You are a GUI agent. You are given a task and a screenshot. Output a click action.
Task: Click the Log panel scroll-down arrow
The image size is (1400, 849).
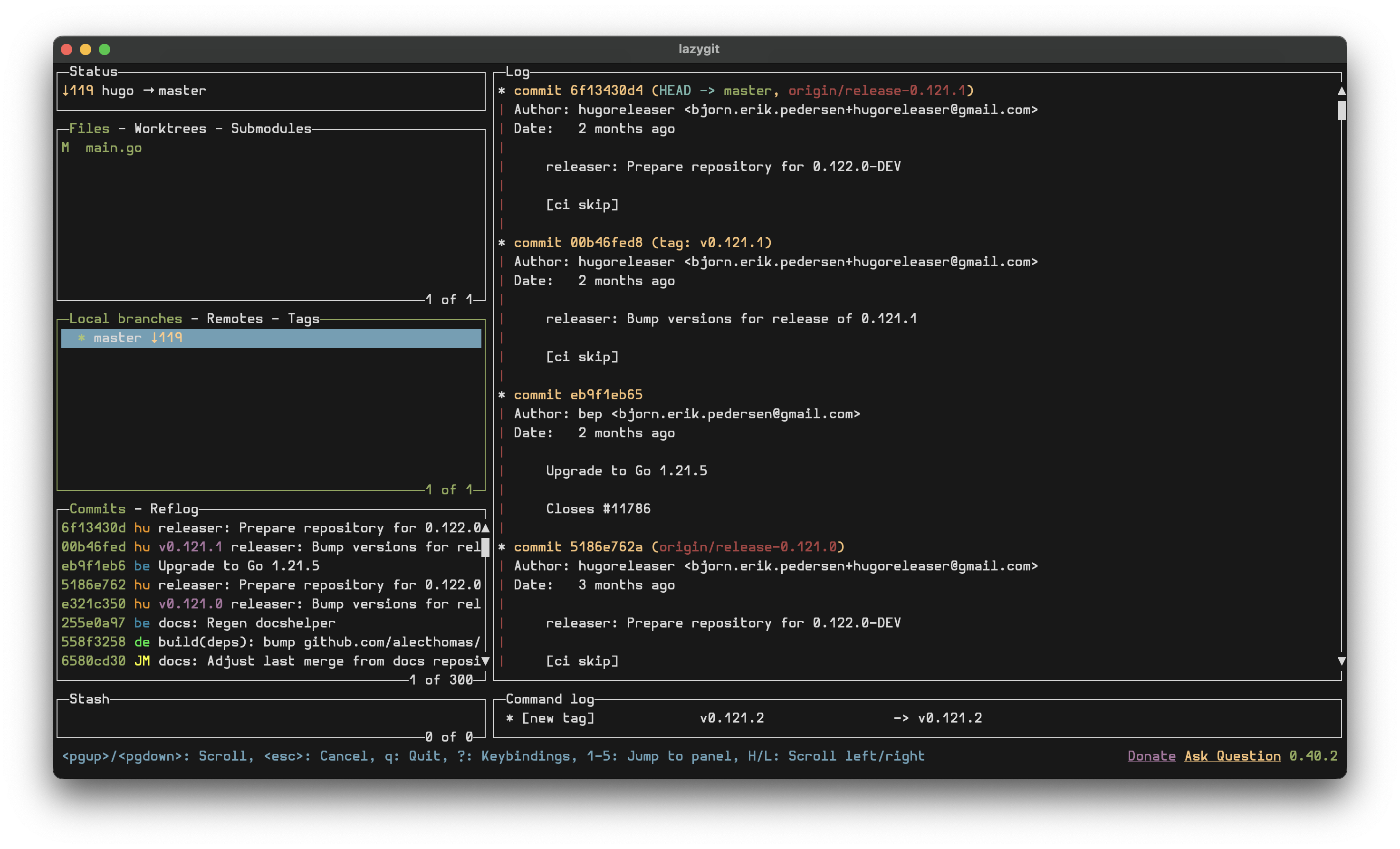[1341, 661]
